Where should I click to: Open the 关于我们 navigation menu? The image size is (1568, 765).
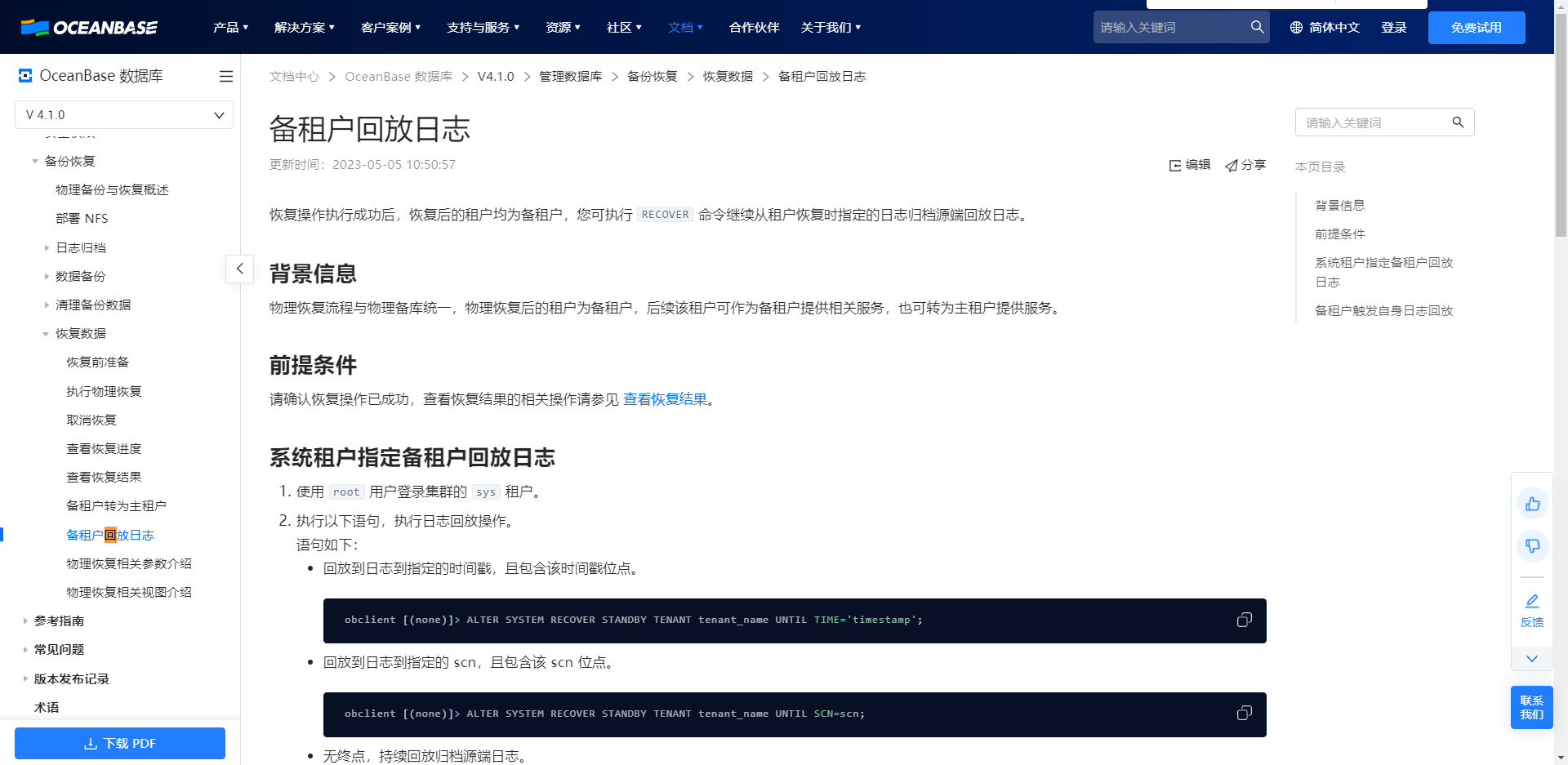click(x=831, y=28)
